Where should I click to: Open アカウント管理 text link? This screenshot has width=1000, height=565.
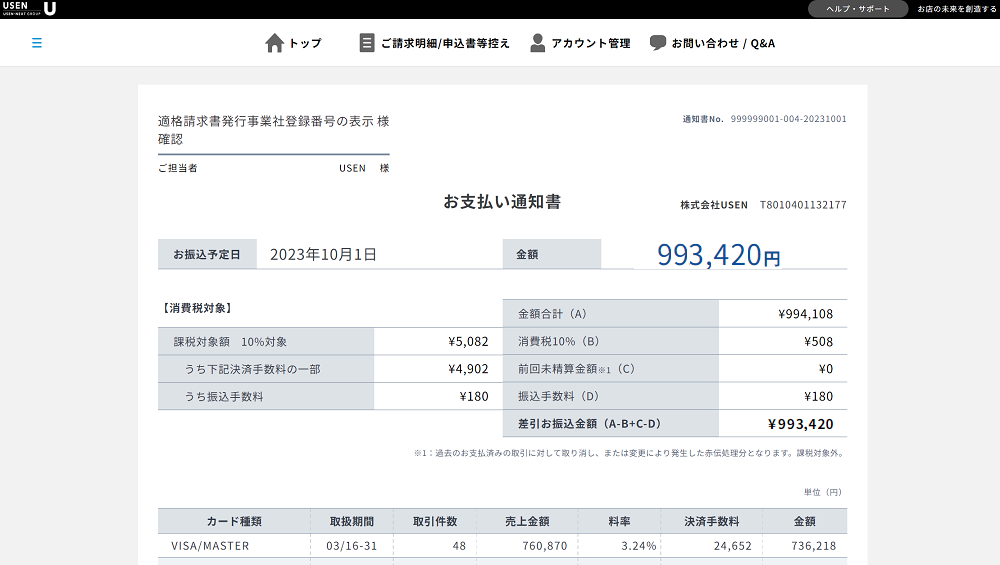point(591,43)
